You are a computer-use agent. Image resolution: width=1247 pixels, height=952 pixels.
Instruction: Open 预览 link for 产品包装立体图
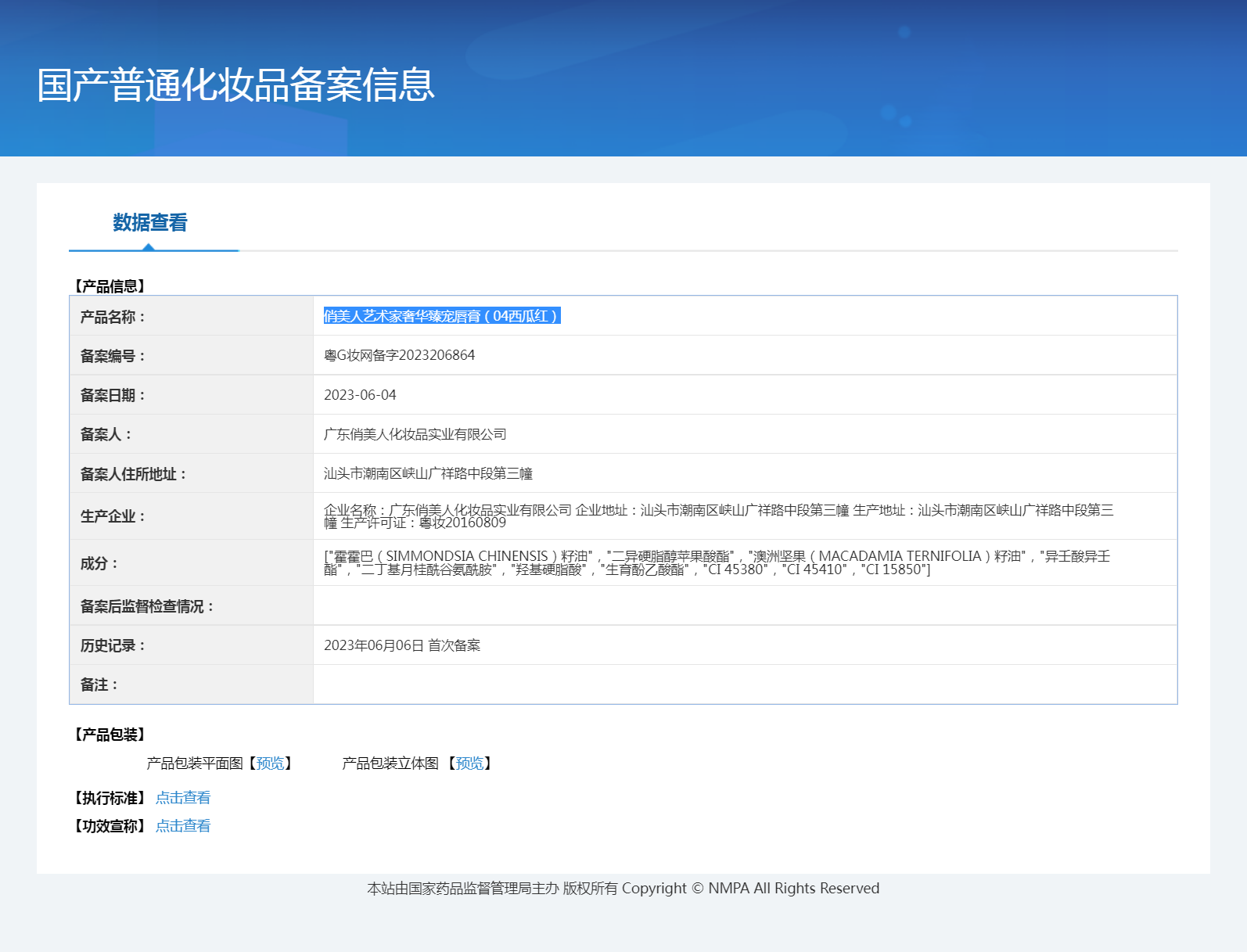pos(469,763)
